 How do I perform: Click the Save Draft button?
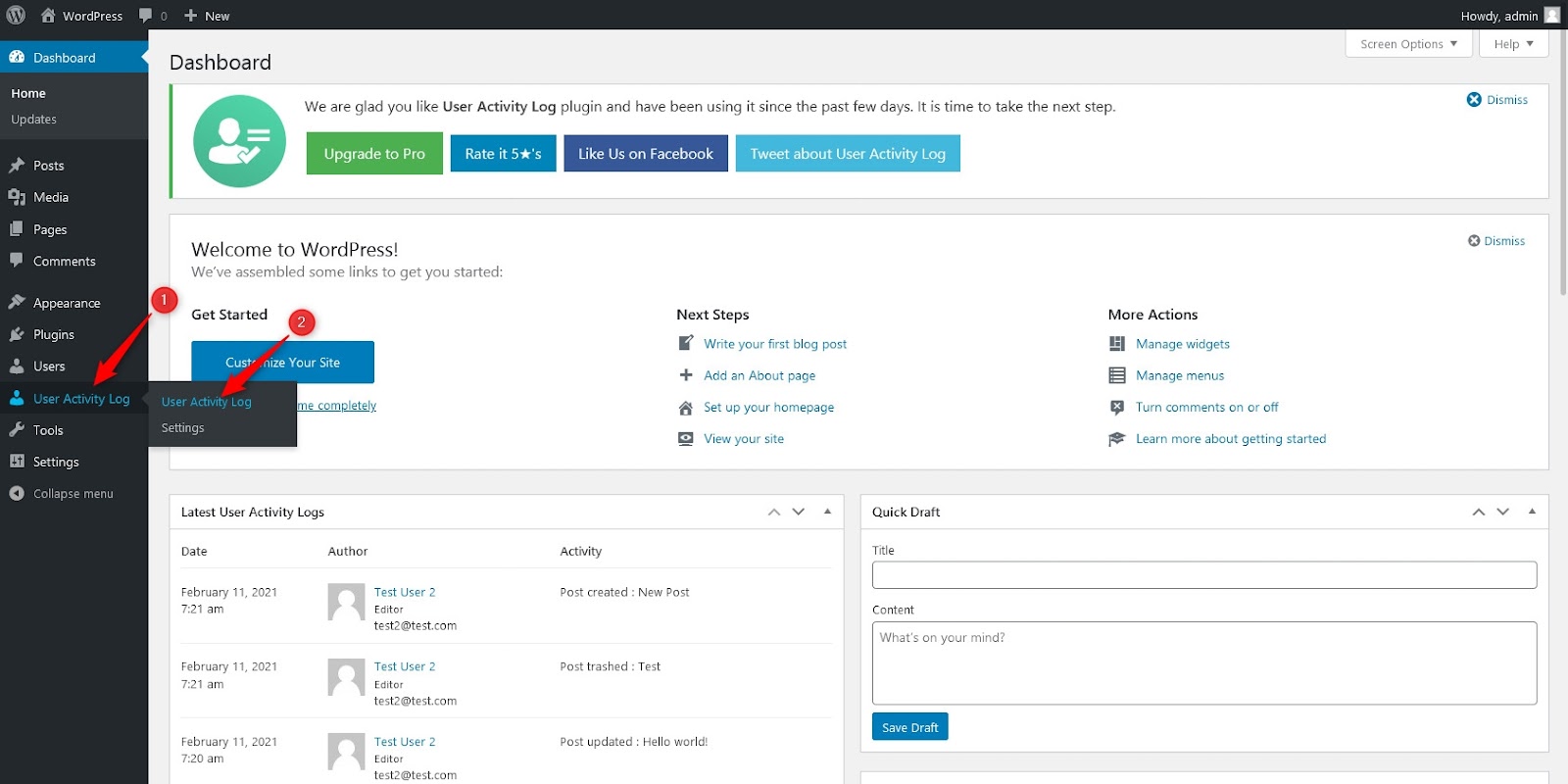point(909,726)
